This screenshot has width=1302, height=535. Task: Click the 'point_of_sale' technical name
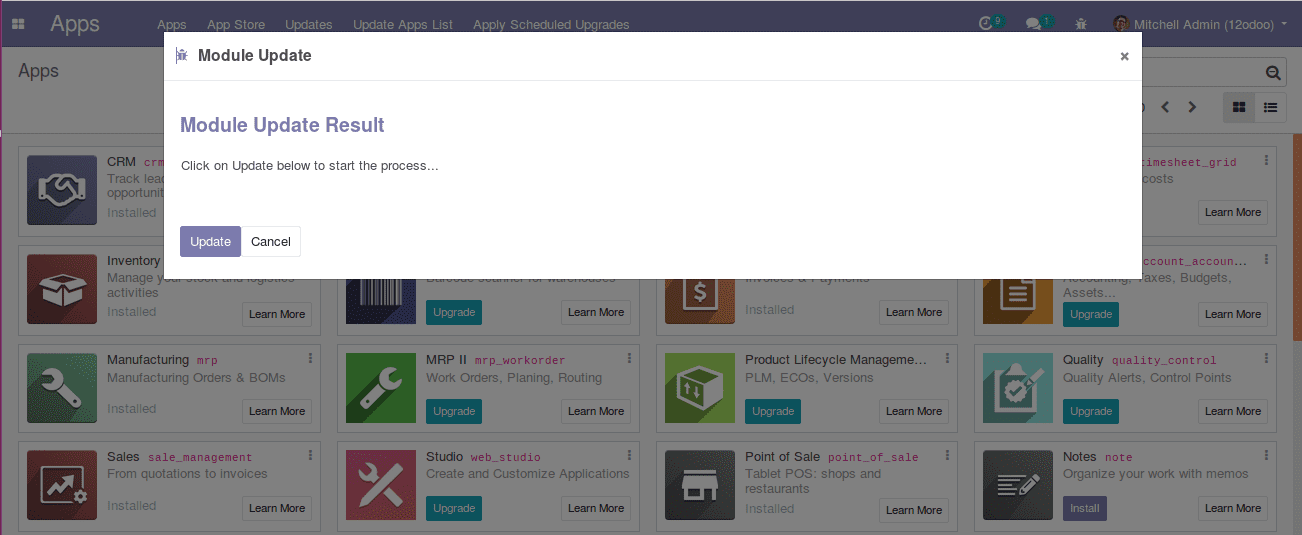tap(873, 457)
